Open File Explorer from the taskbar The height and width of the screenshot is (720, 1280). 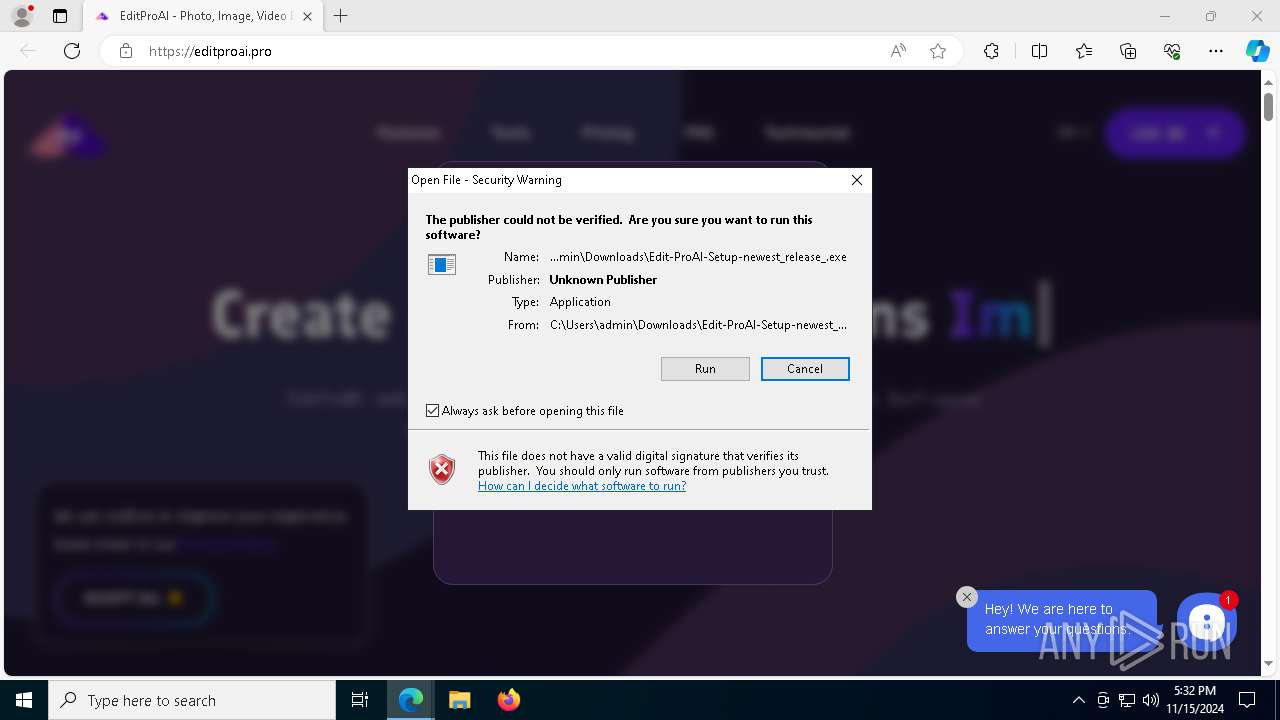tap(459, 700)
